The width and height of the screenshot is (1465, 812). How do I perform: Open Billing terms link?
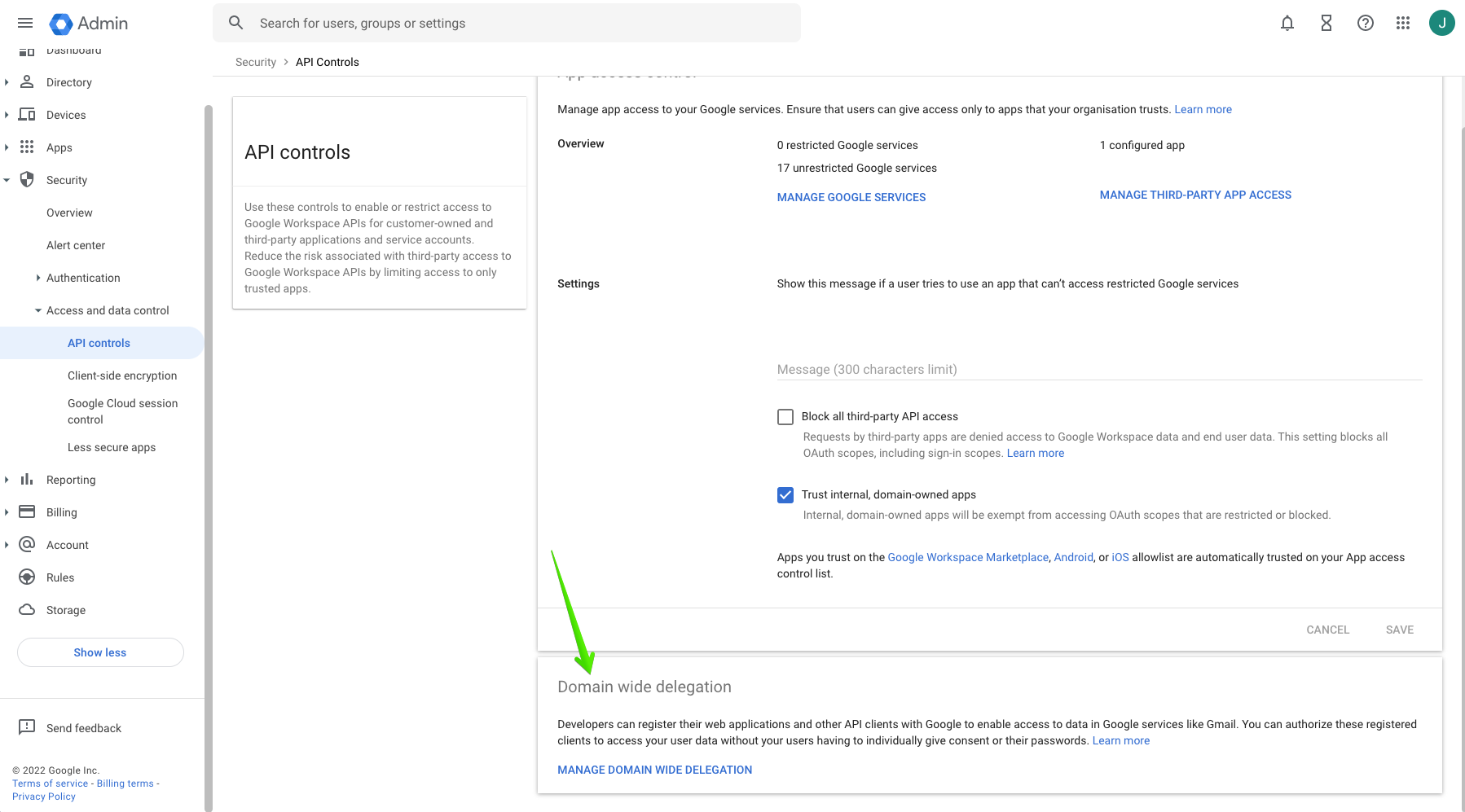[x=125, y=783]
